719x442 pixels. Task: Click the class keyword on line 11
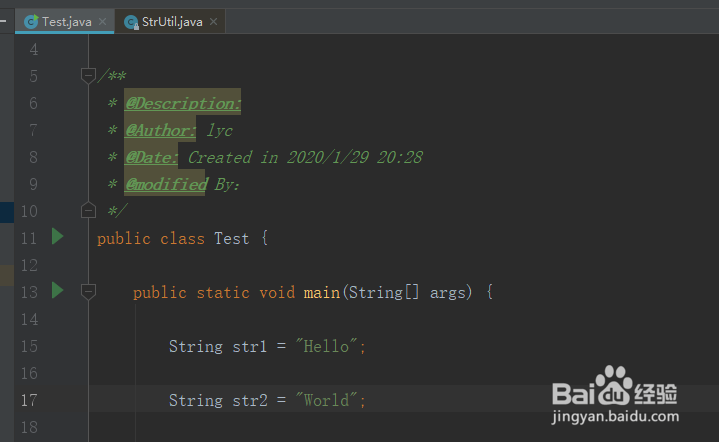pos(182,238)
